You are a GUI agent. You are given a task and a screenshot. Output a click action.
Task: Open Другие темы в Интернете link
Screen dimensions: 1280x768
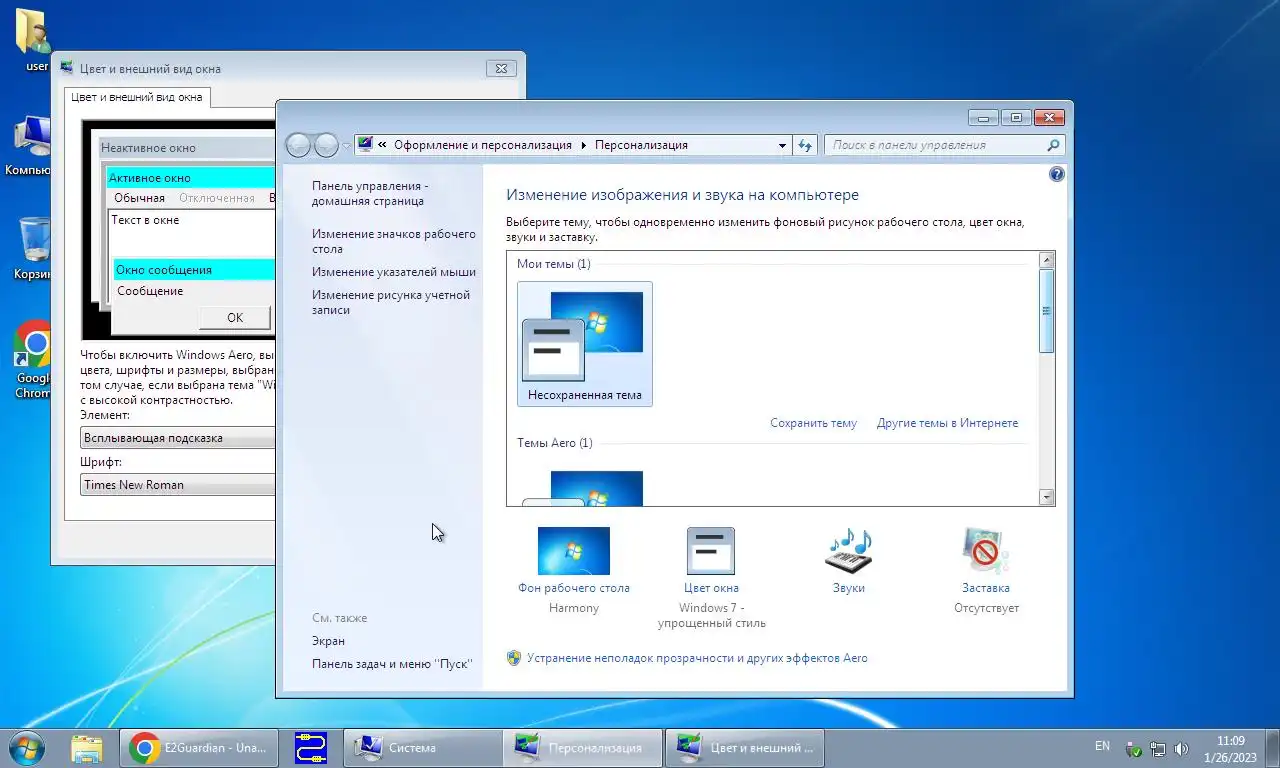[x=947, y=423]
